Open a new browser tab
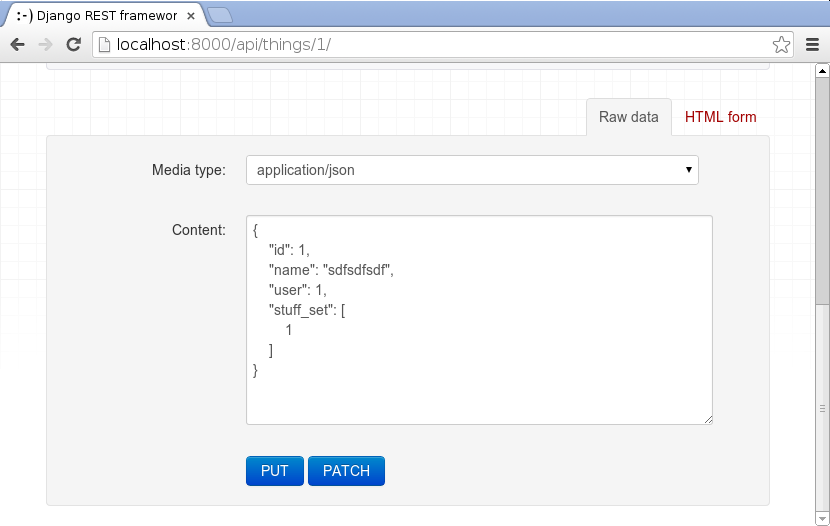This screenshot has width=830, height=526. click(220, 15)
